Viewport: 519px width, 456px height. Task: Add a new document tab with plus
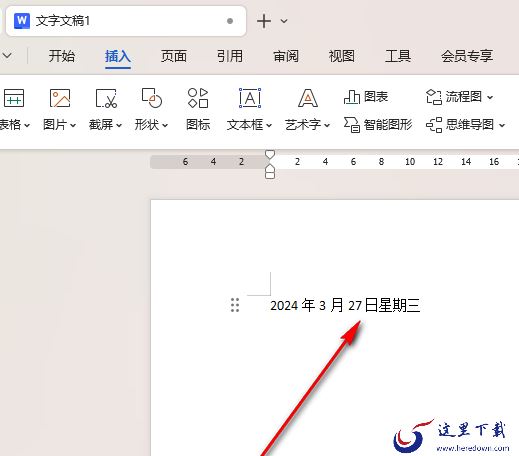pyautogui.click(x=264, y=21)
